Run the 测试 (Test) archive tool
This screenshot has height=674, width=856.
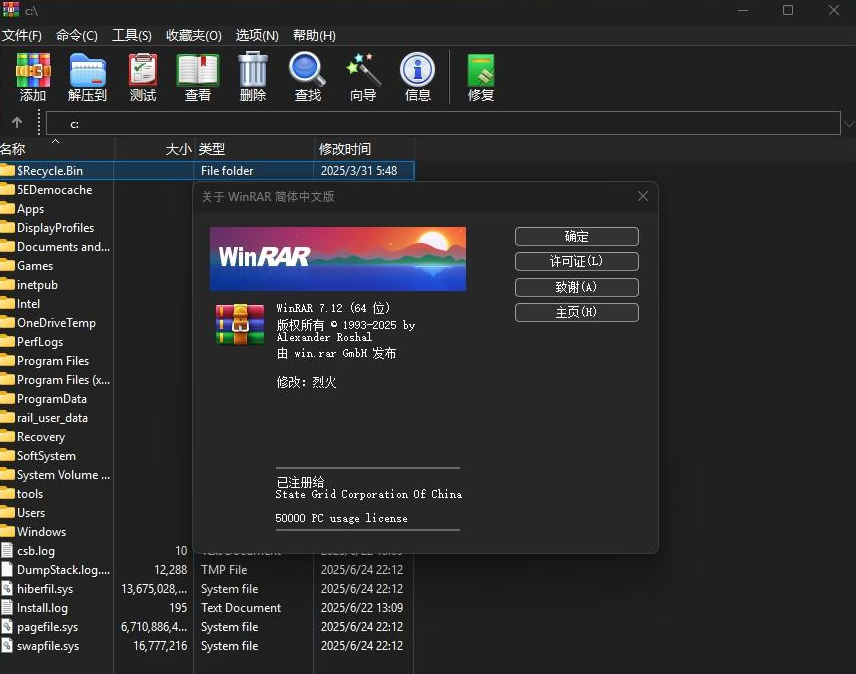(143, 70)
